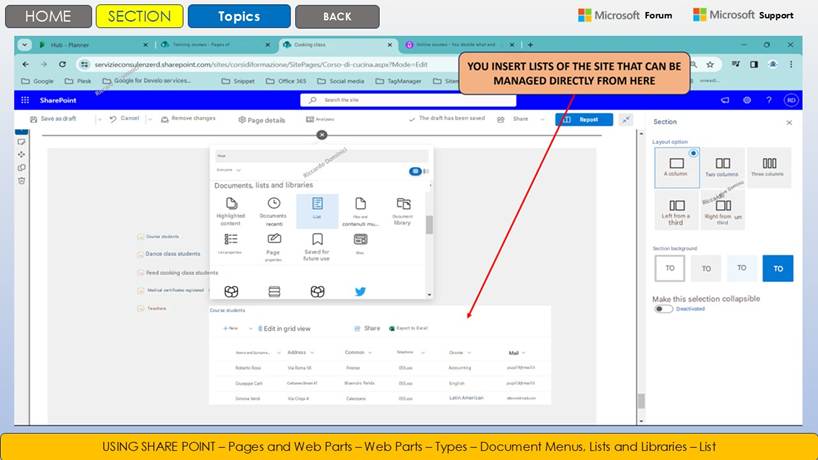Bookmark this page with the star icon

710,65
